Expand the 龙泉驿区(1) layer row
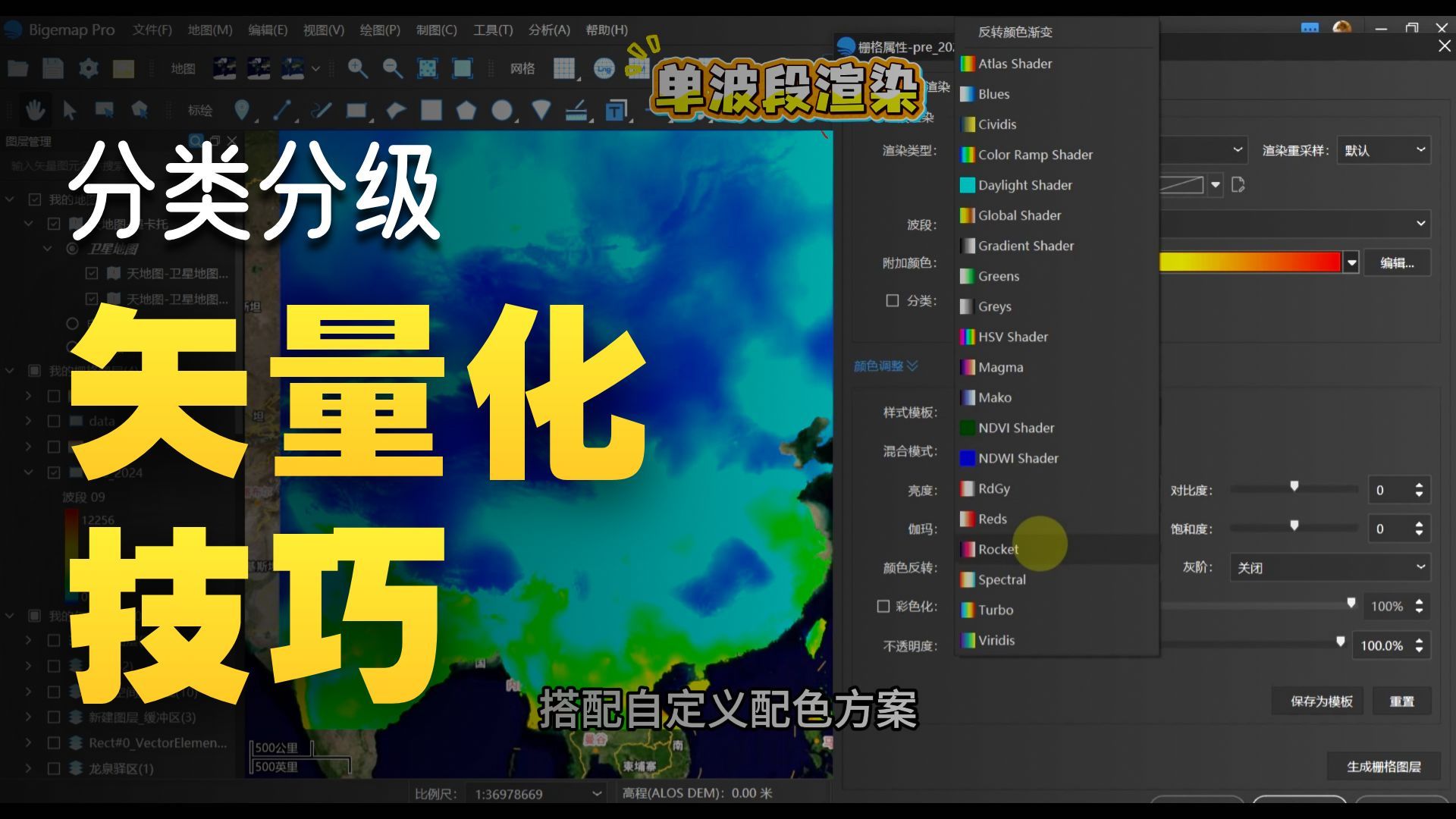 [29, 768]
